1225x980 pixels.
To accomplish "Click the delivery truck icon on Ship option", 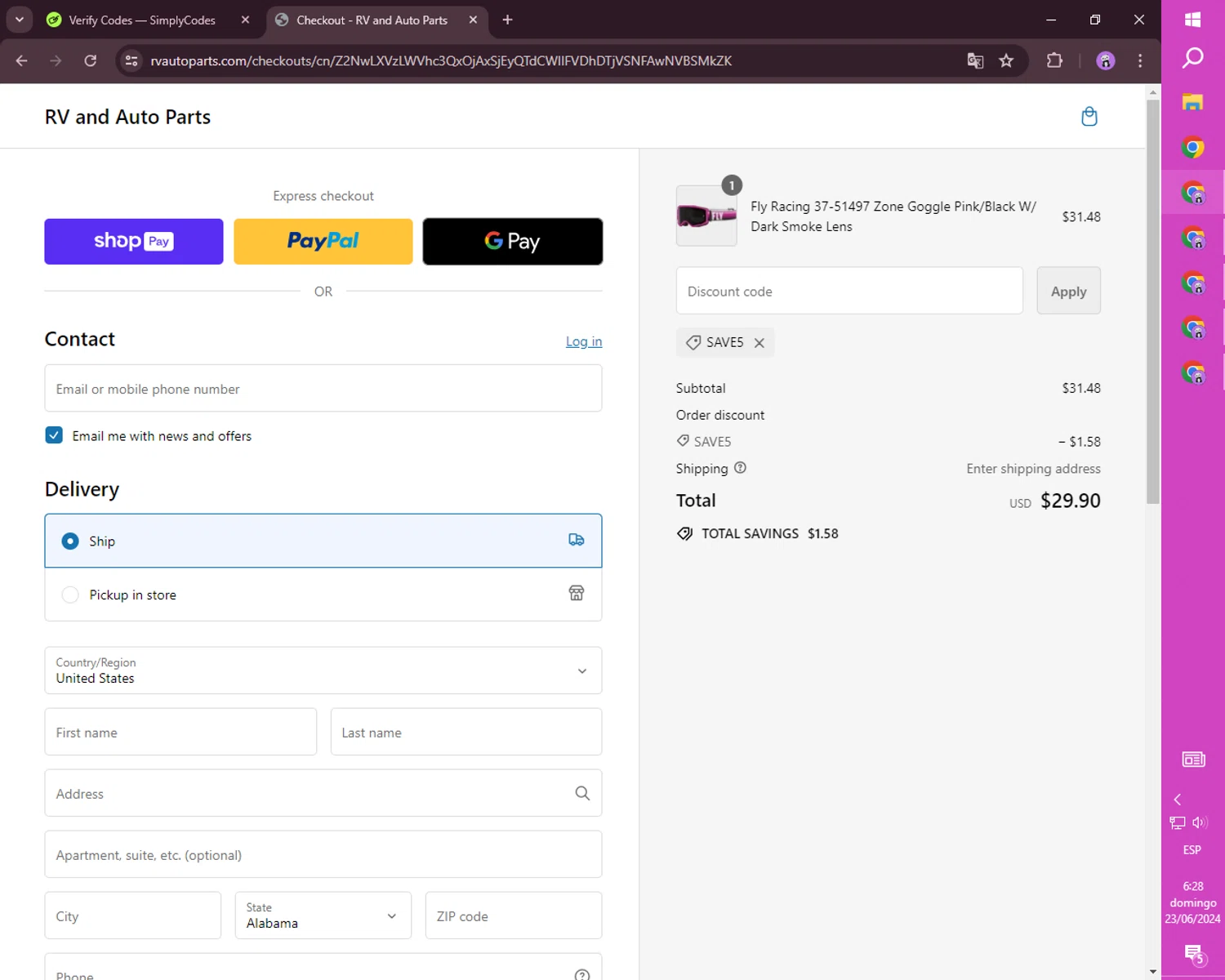I will (x=577, y=540).
